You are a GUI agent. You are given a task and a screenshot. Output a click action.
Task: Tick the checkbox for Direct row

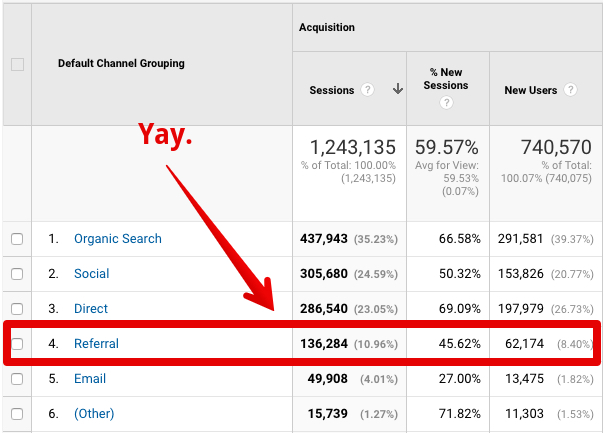16,309
